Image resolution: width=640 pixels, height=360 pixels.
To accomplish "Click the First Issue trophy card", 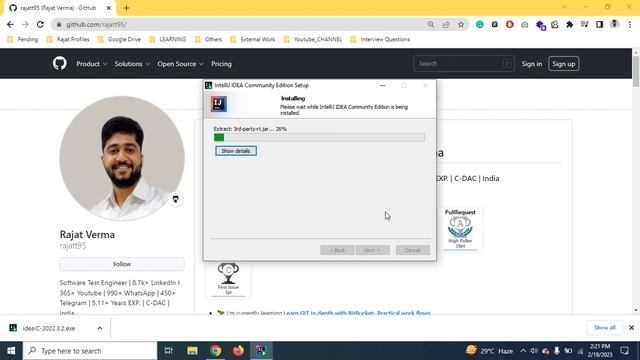I will tap(228, 279).
